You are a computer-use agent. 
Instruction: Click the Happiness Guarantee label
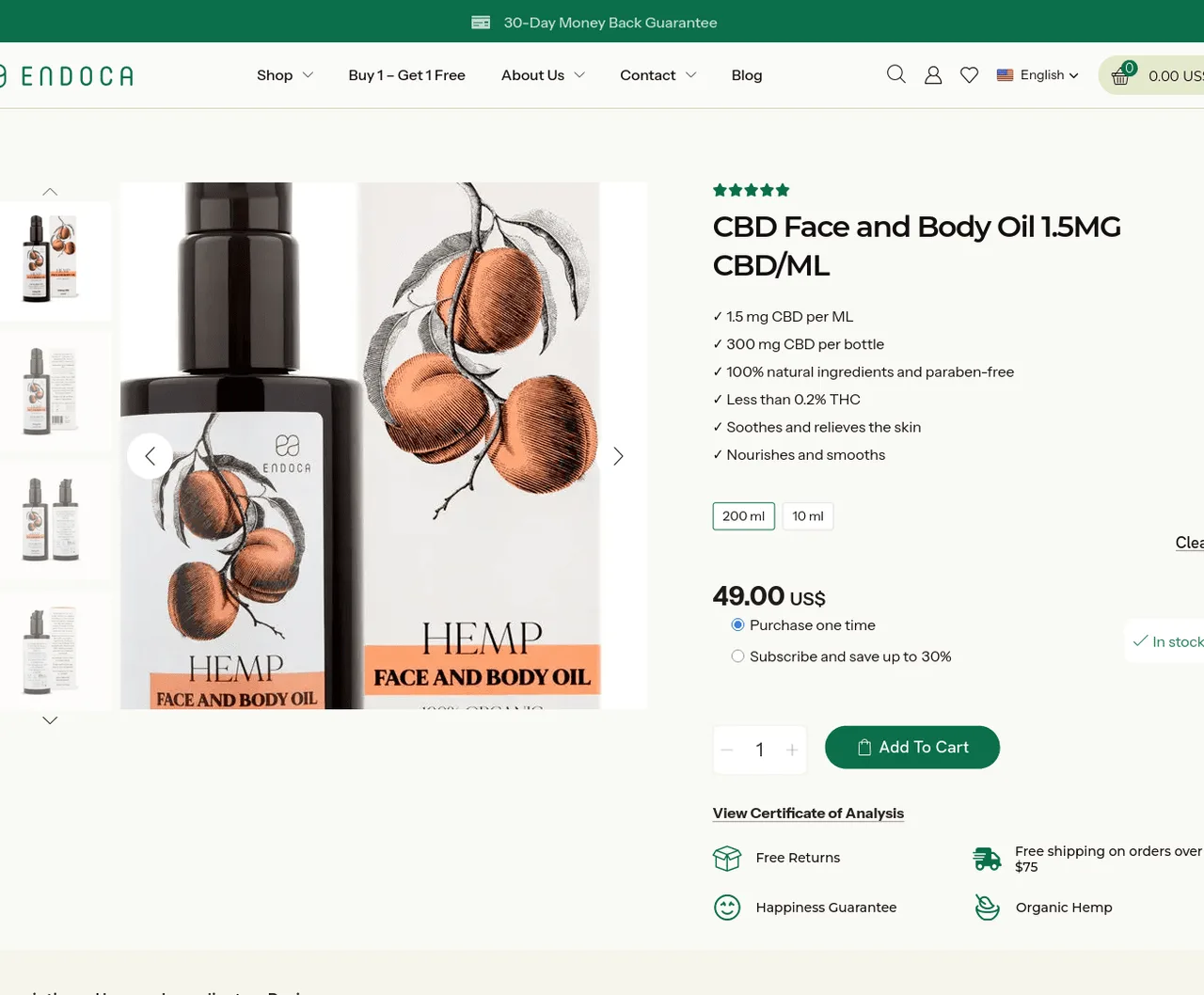(x=826, y=908)
